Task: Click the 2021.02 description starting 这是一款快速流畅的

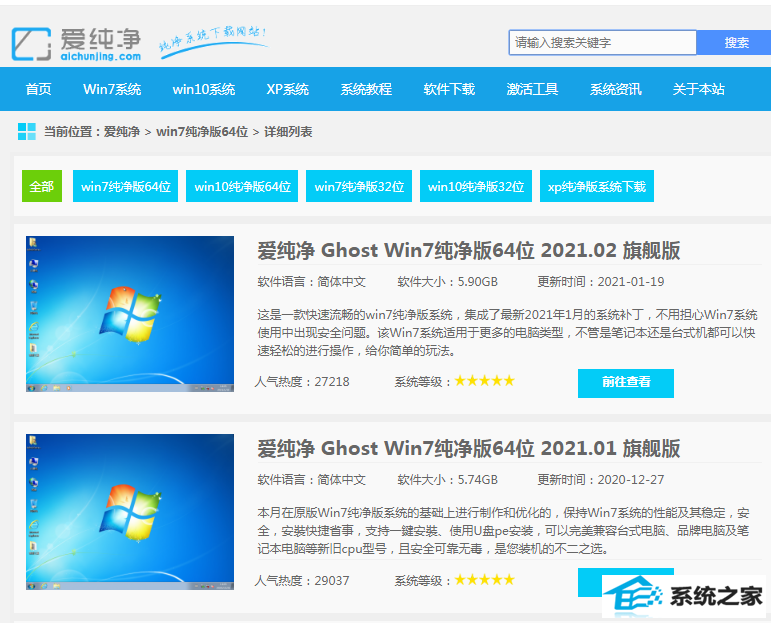Action: click(x=507, y=332)
